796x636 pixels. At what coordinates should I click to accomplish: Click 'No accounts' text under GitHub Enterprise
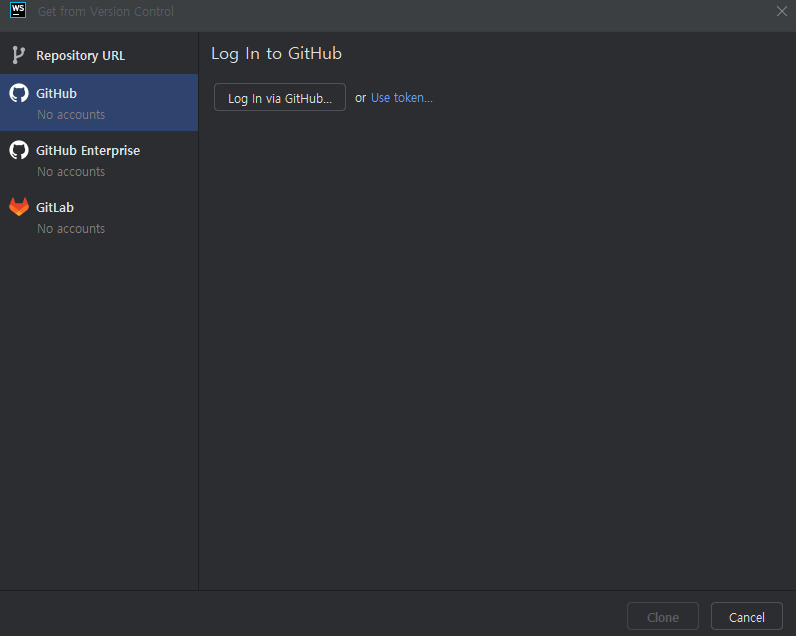pyautogui.click(x=71, y=172)
